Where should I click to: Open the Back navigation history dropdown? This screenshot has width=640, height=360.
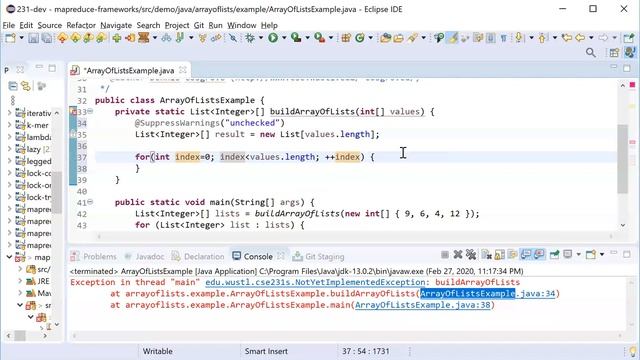point(591,38)
